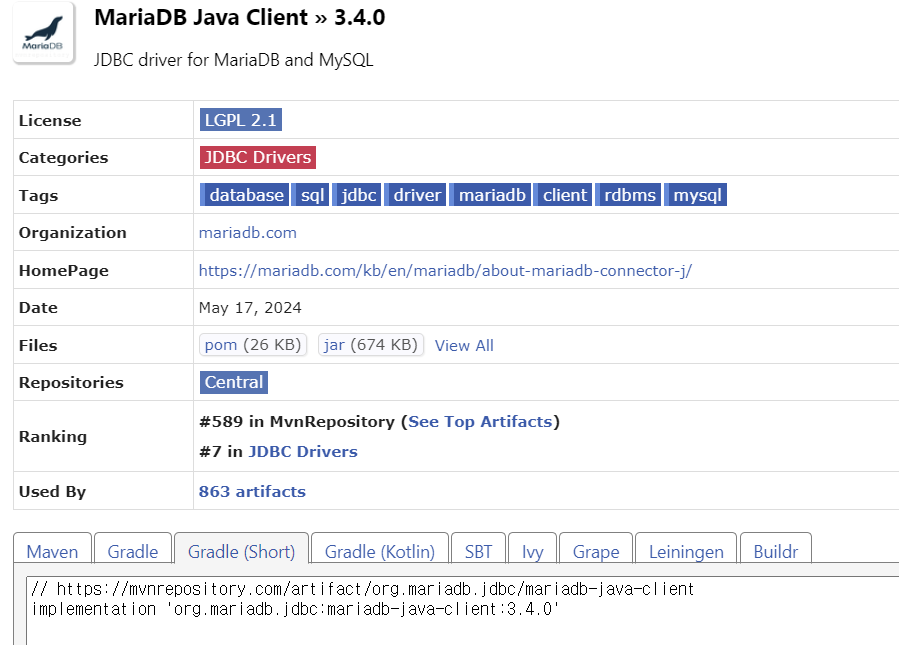Download the pom (26 KB) file
This screenshot has height=645, width=899.
point(253,345)
